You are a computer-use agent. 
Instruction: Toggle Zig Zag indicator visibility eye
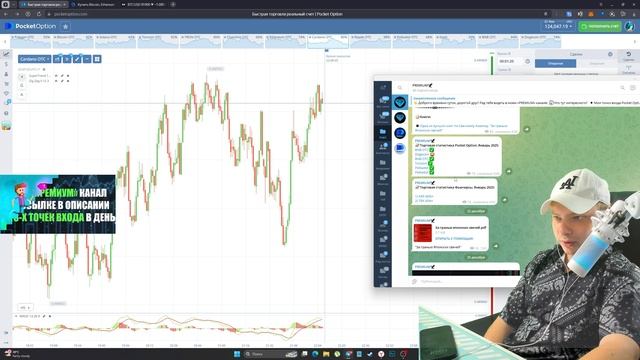point(56,81)
